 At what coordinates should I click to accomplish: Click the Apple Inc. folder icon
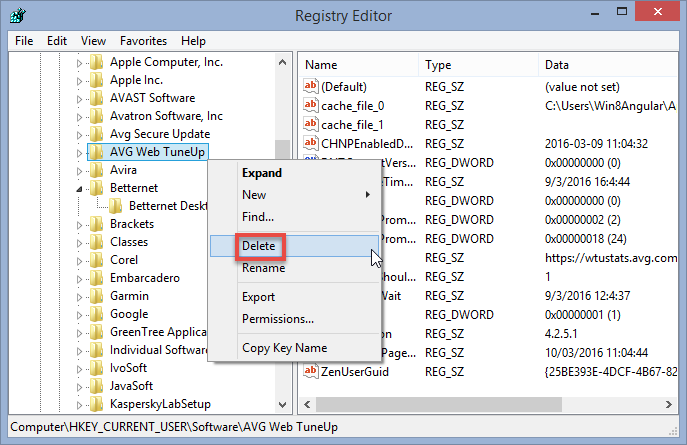pyautogui.click(x=96, y=80)
